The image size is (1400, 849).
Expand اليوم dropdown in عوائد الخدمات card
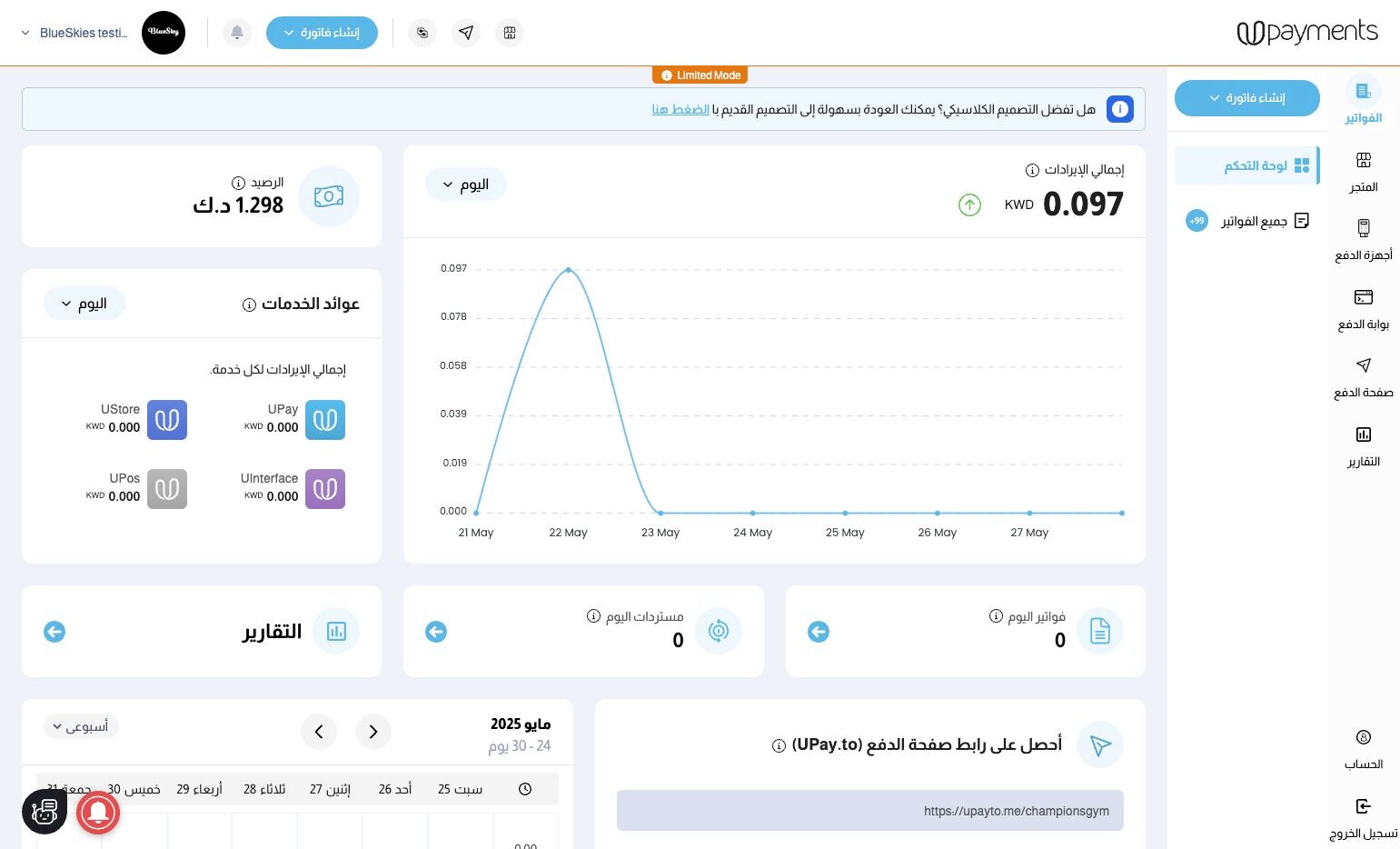pos(84,304)
